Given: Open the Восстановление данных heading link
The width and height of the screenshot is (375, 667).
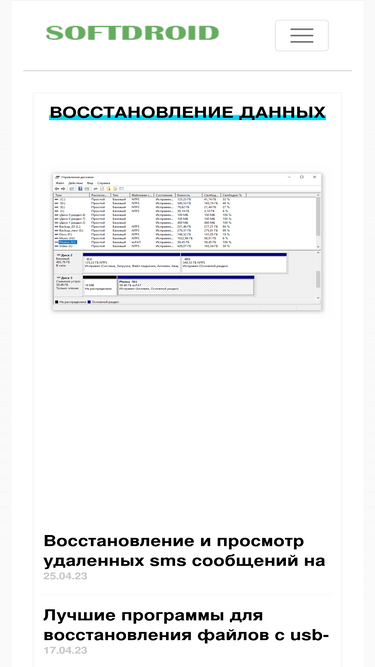Looking at the screenshot, I should (188, 112).
